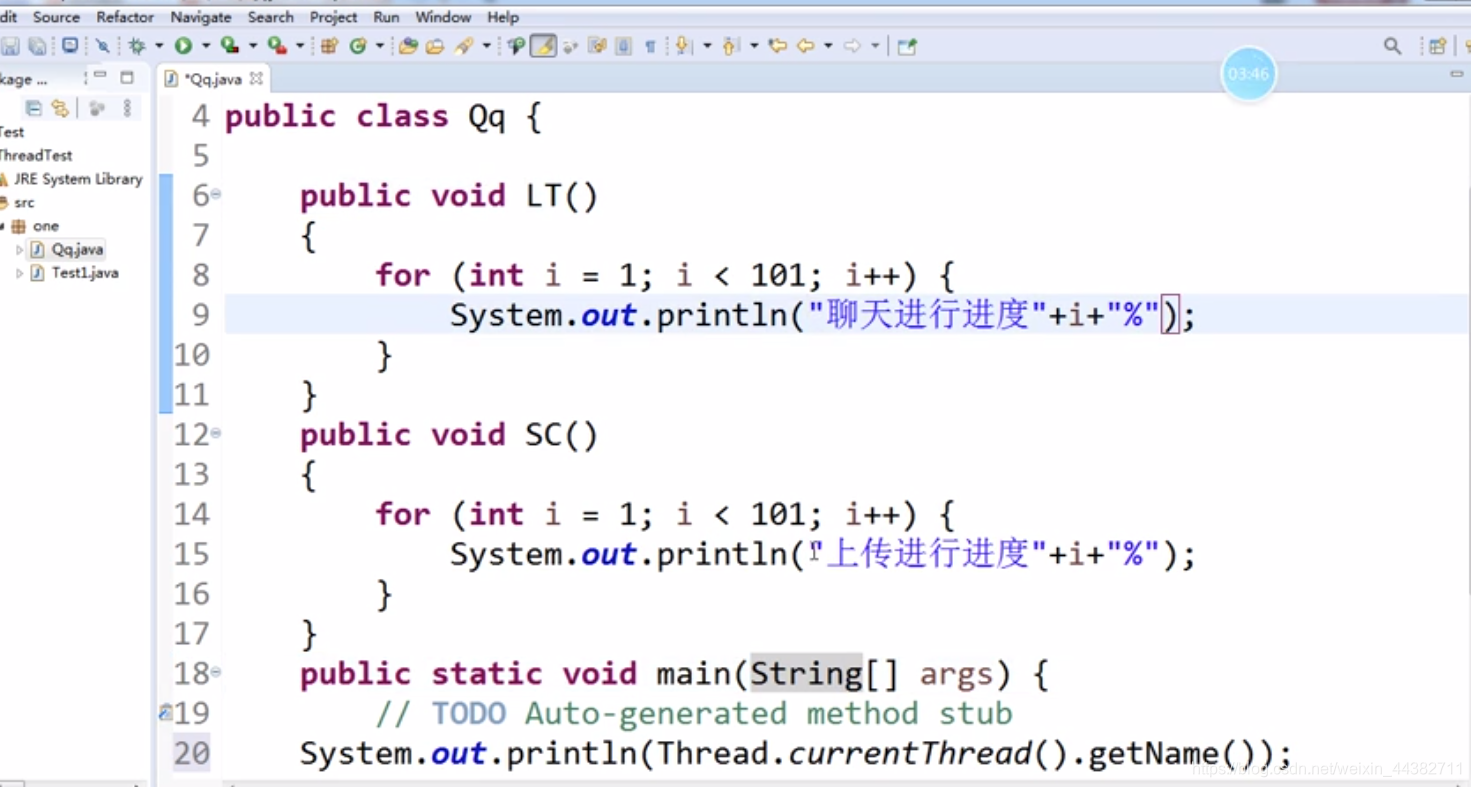Click the Save toolbar icon
The width and height of the screenshot is (1471, 787).
pyautogui.click(x=11, y=46)
